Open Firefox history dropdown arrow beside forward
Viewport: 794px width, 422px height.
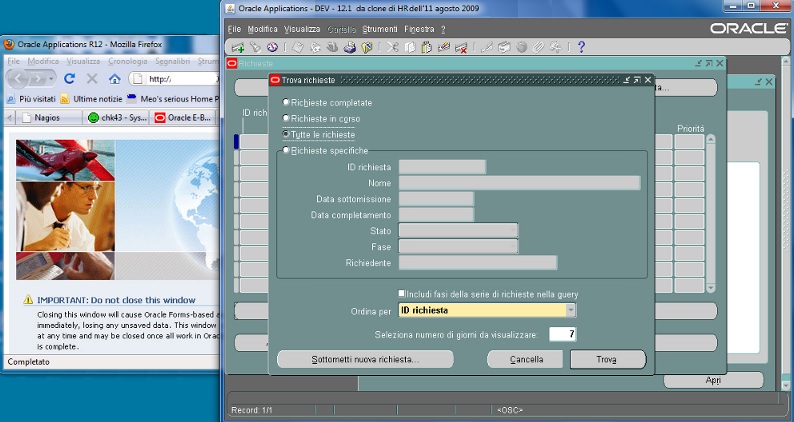[x=51, y=79]
